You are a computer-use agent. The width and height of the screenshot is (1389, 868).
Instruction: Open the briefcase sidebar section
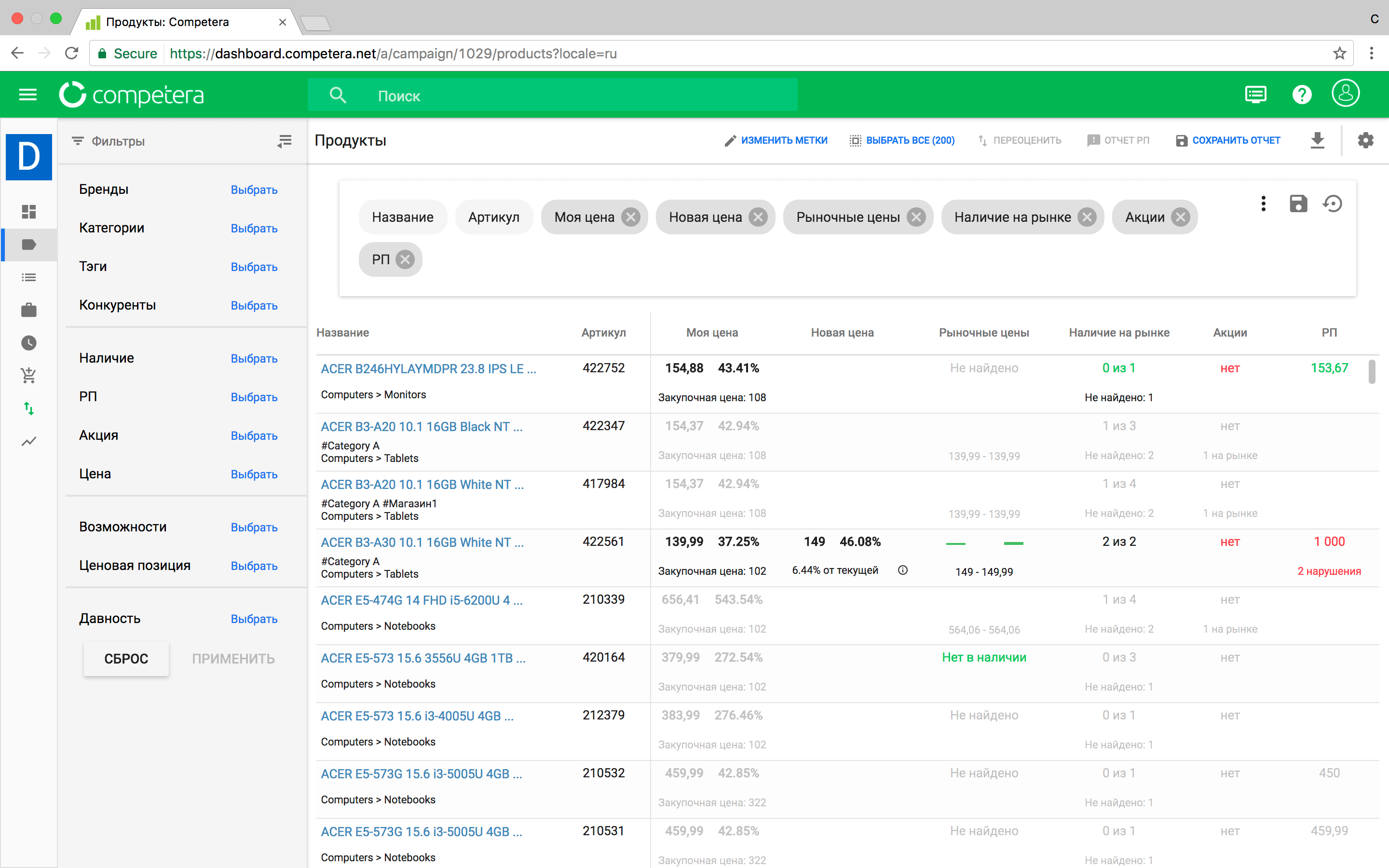[x=29, y=311]
